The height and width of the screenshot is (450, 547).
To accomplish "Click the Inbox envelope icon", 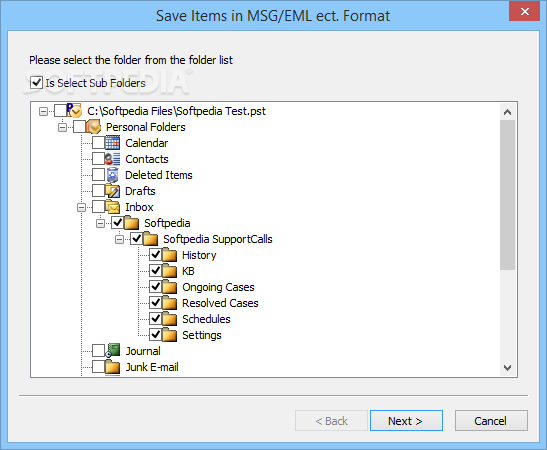I will (x=112, y=207).
